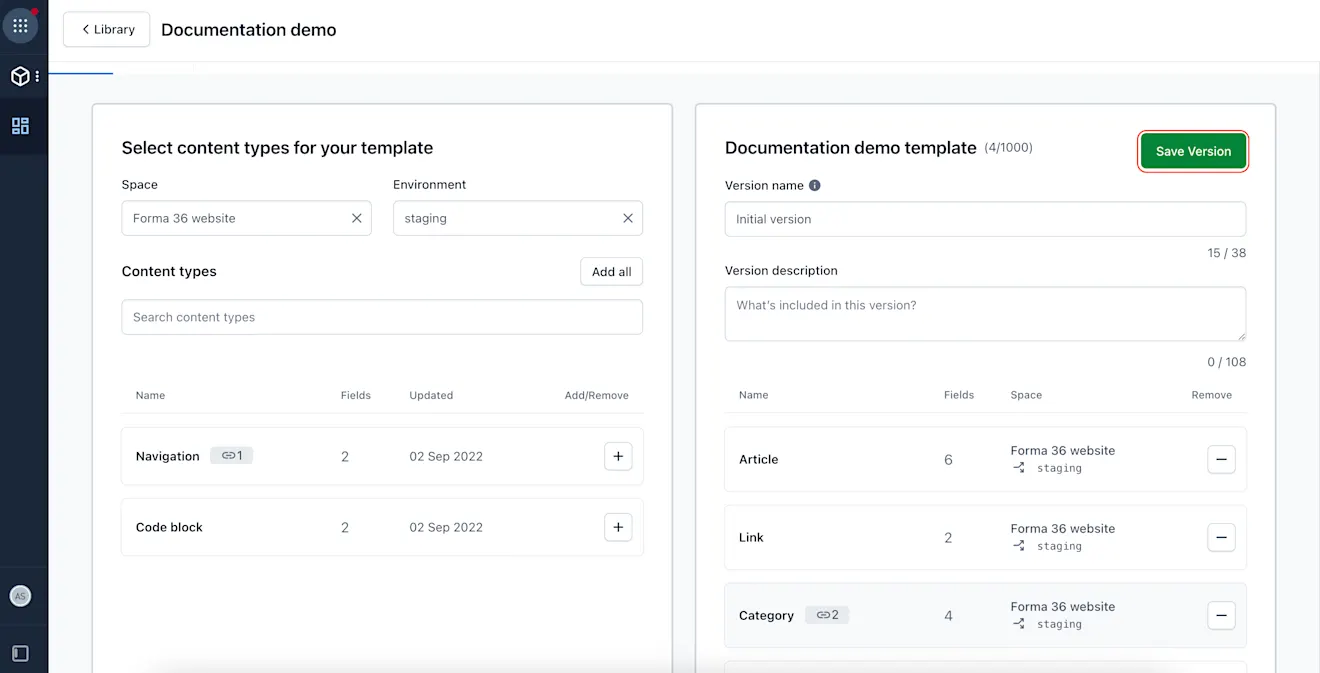Click the Documentation demo page title
1320x673 pixels.
coord(249,30)
